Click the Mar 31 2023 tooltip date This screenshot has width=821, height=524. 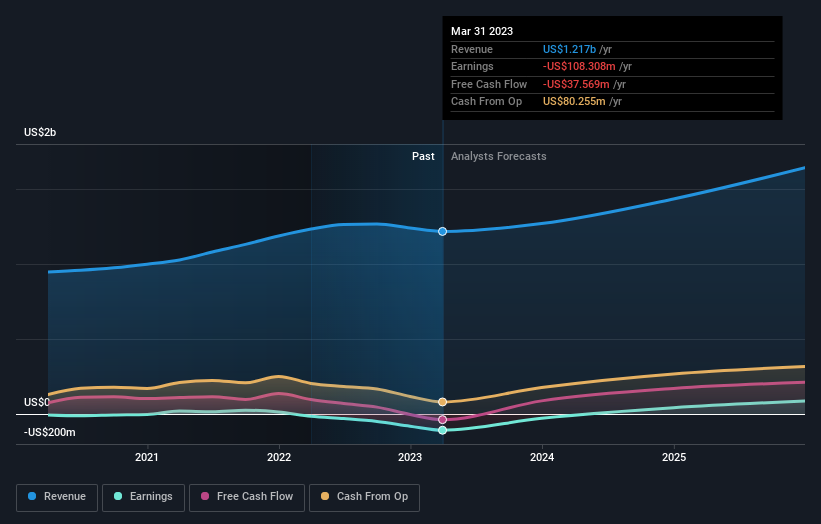coord(482,31)
